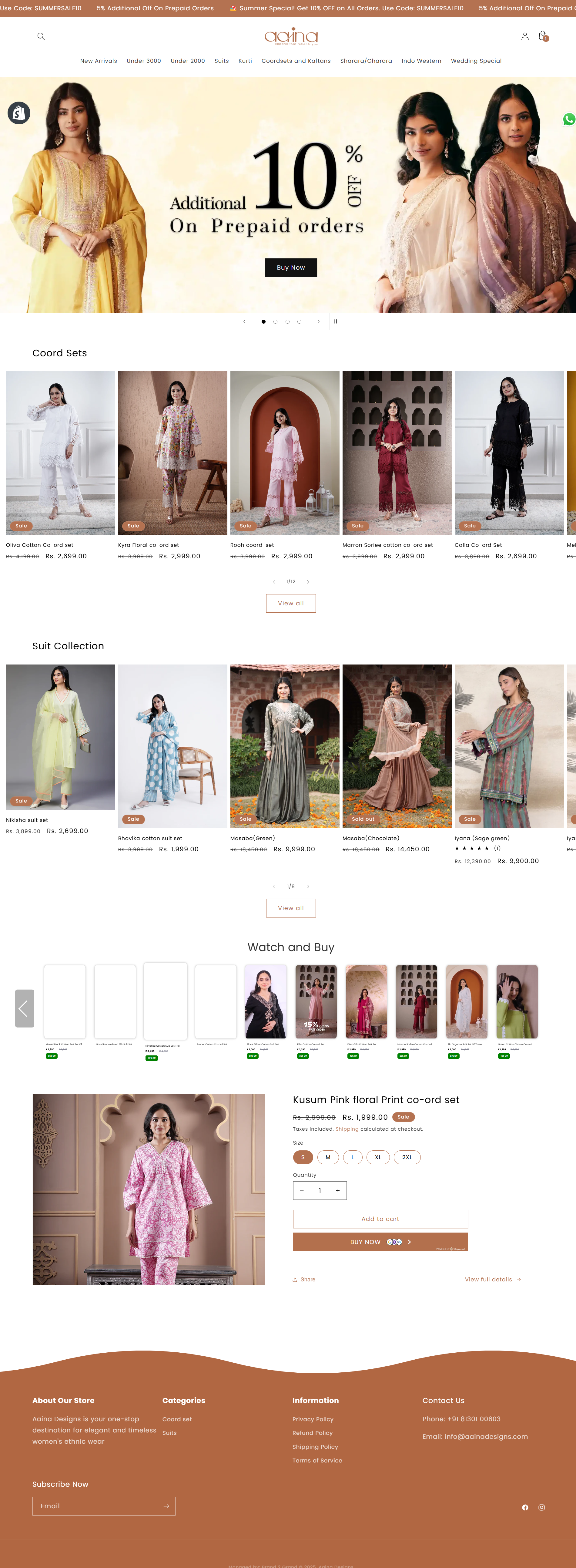Image resolution: width=576 pixels, height=1568 pixels.
Task: Open Coordsets and Kaftans menu
Action: coord(296,61)
